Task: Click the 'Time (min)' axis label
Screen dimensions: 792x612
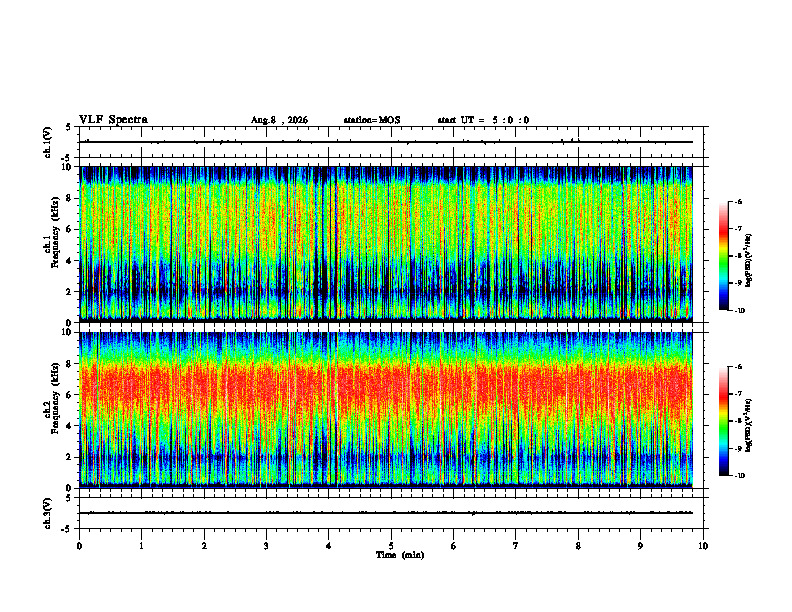Action: [400, 555]
